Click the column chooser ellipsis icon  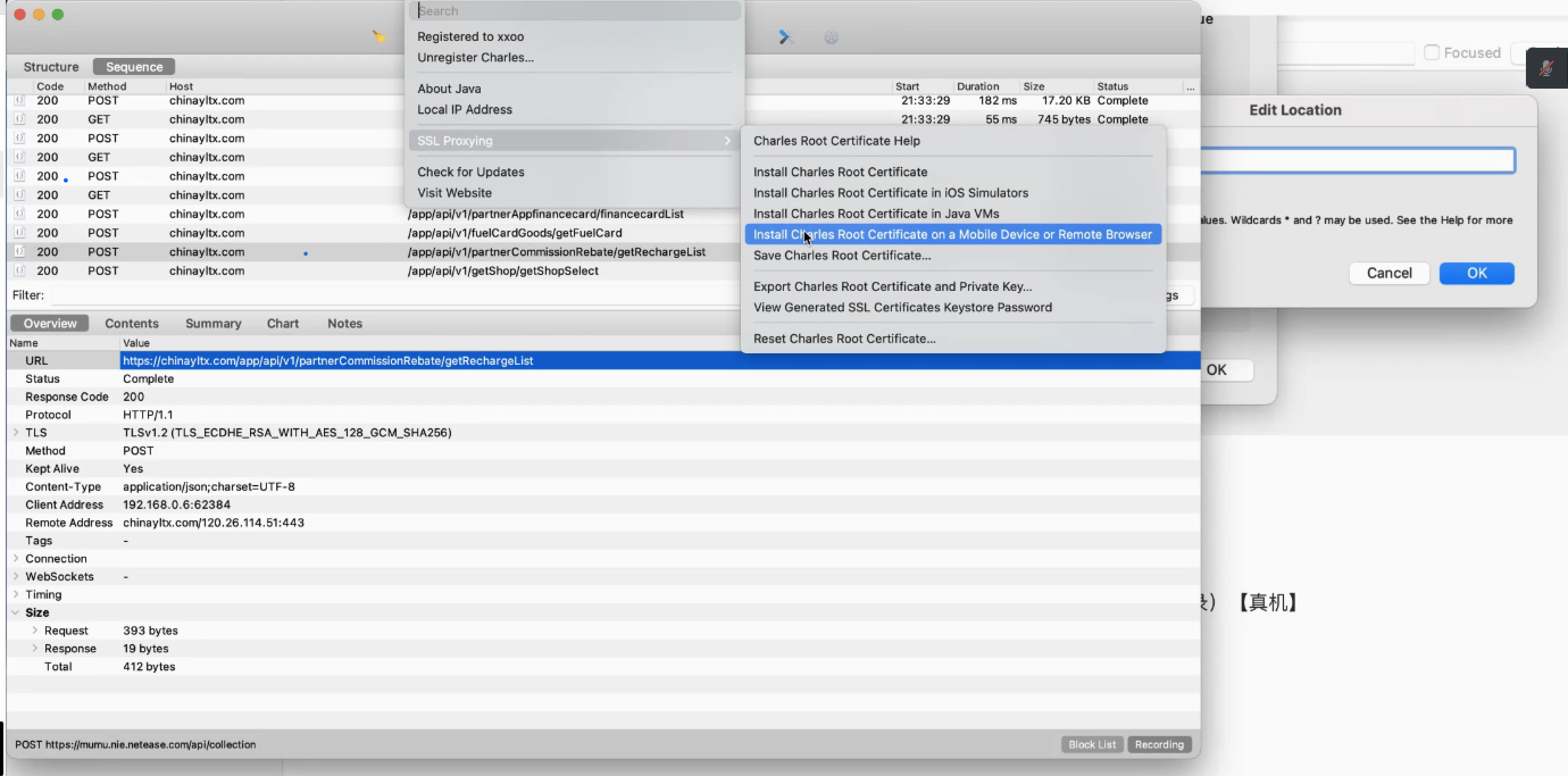pos(1190,87)
